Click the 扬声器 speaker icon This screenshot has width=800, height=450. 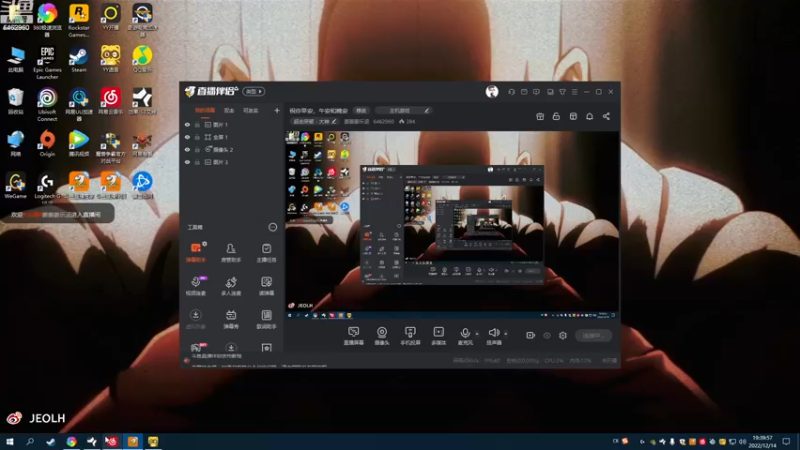[x=493, y=333]
